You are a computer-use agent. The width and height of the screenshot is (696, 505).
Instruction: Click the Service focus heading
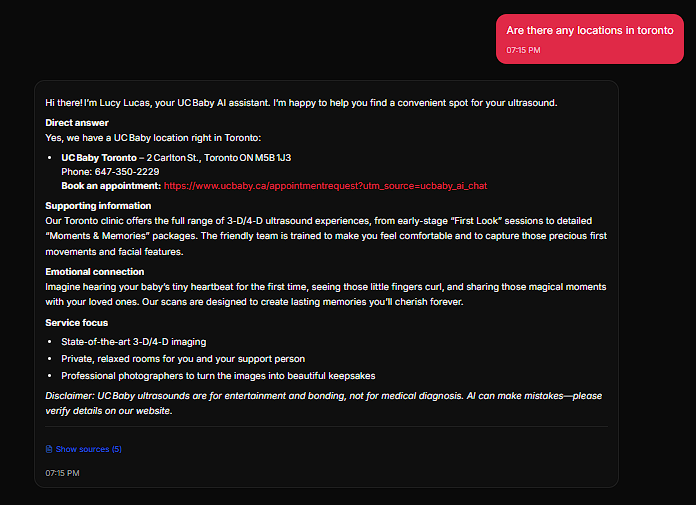76,323
